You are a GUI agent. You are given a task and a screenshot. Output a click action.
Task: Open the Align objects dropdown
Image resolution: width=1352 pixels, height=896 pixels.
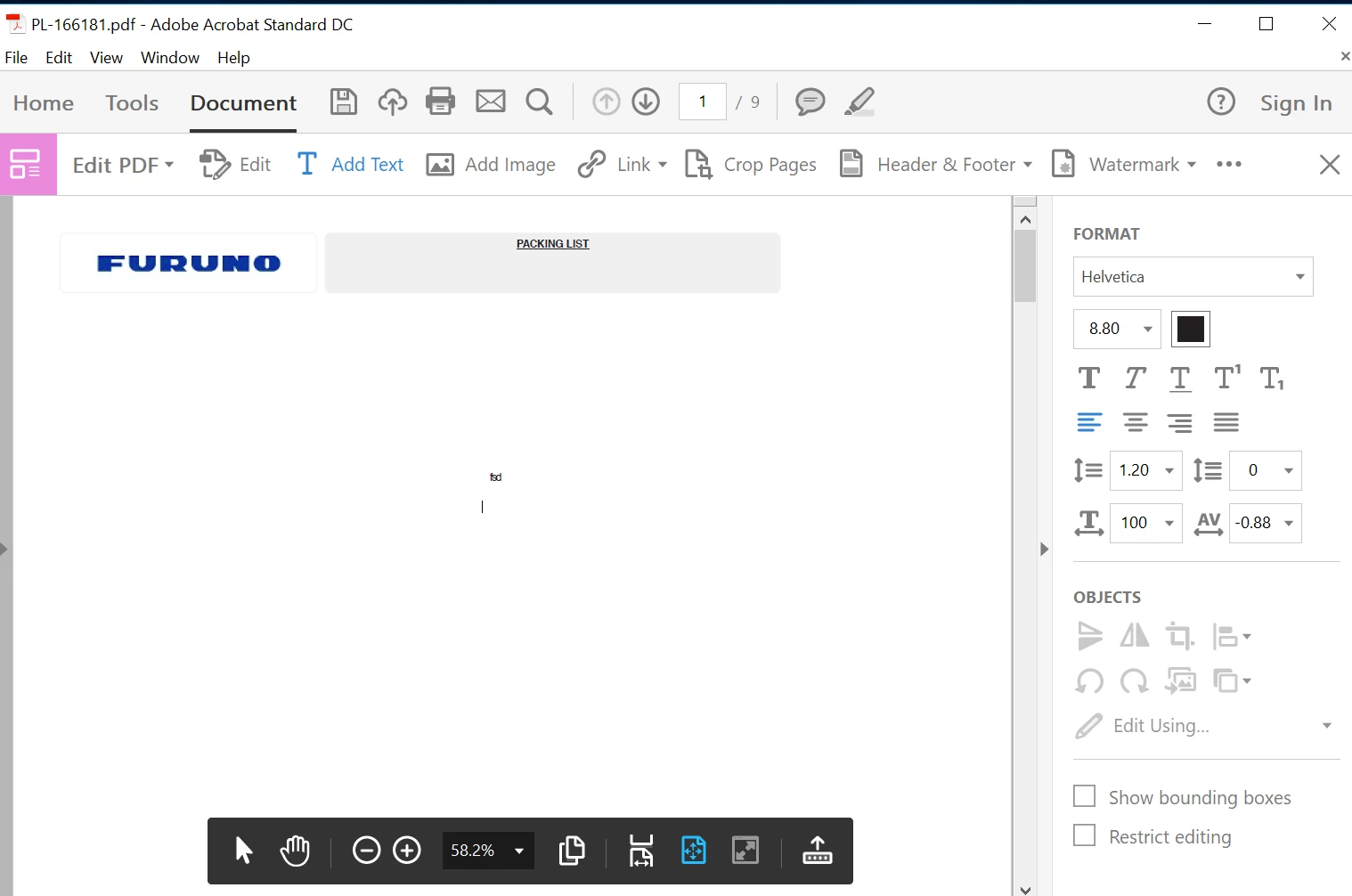point(1233,636)
